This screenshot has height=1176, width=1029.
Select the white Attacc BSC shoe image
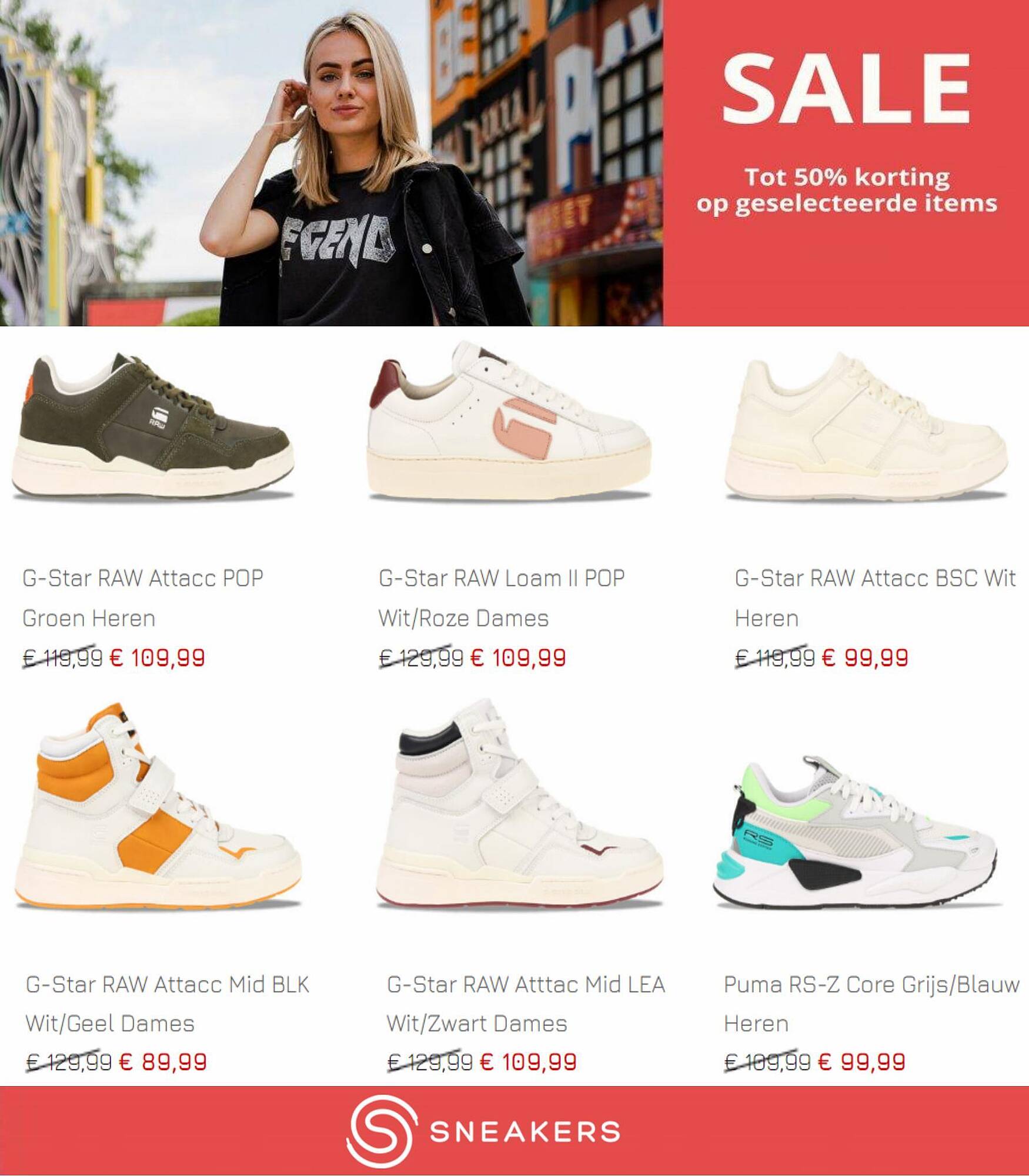[x=867, y=426]
